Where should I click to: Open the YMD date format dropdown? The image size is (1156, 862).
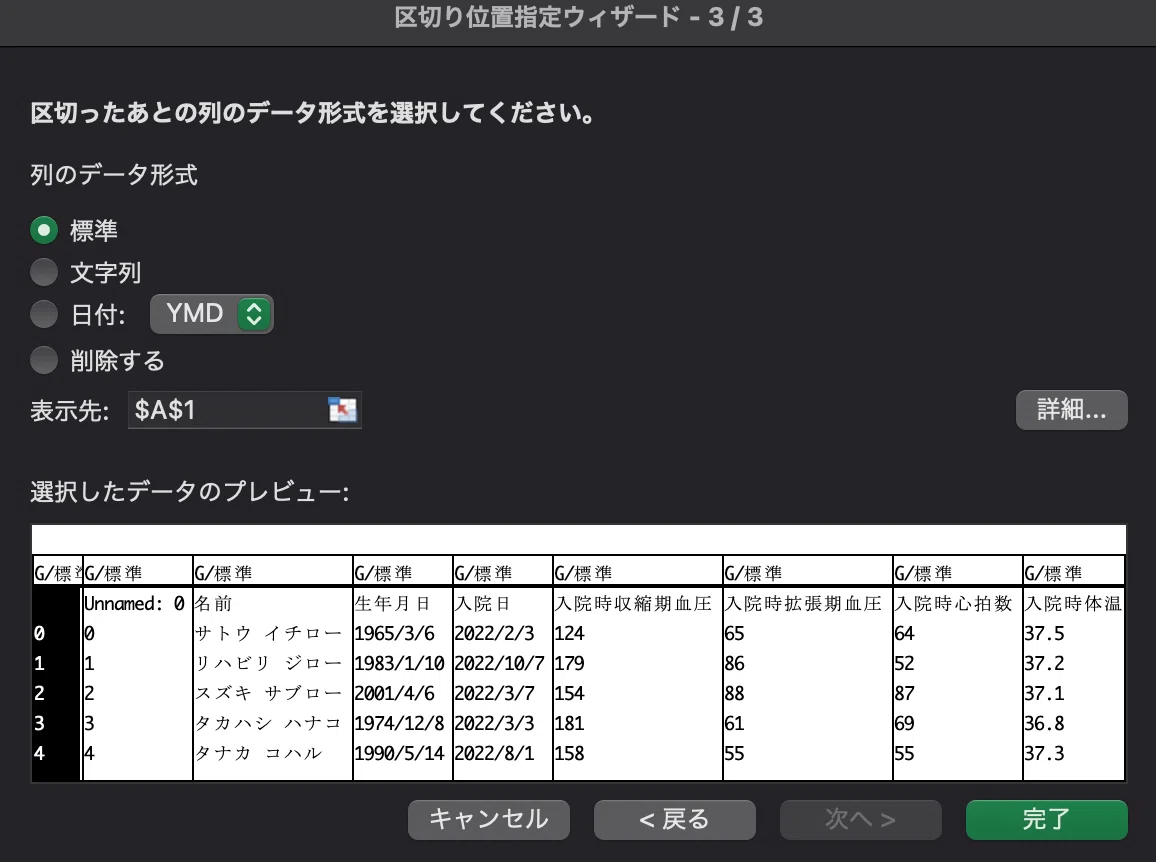coord(212,314)
